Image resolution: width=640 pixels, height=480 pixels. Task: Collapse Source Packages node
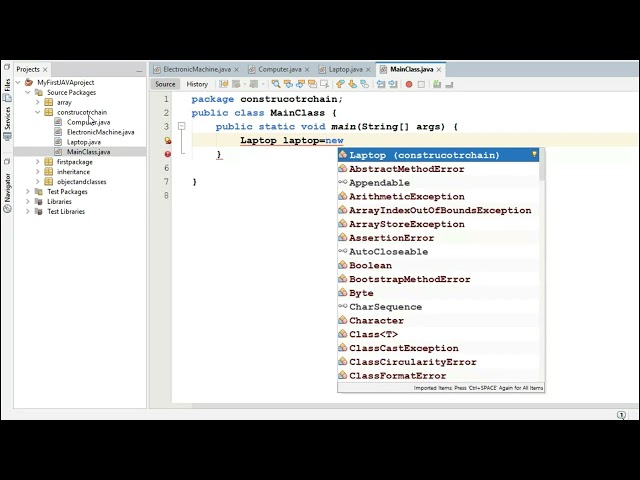28,93
